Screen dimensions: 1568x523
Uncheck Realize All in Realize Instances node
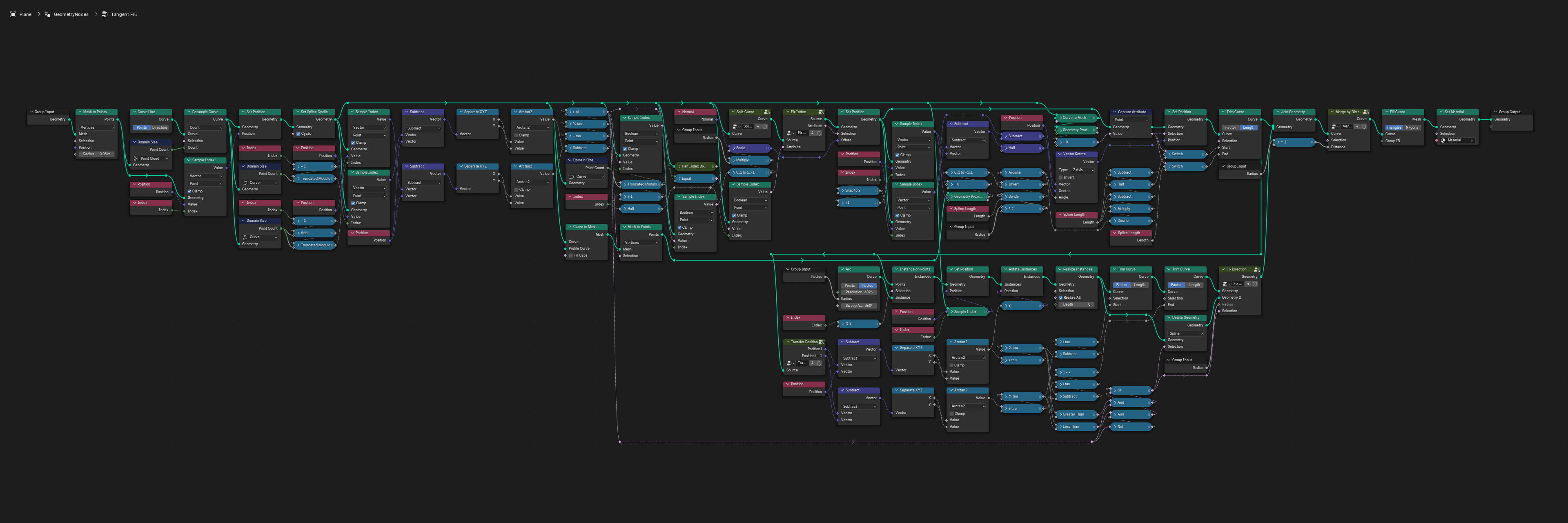[x=1060, y=298]
